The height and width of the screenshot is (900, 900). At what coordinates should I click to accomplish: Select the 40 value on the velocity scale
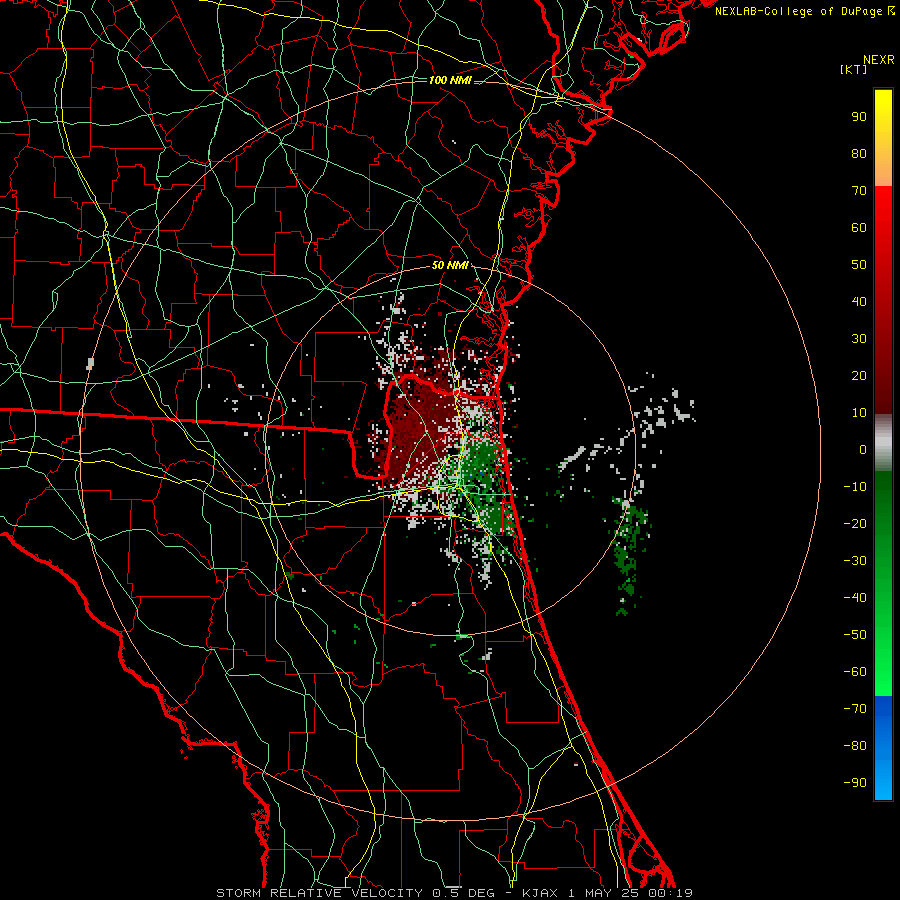click(x=859, y=301)
